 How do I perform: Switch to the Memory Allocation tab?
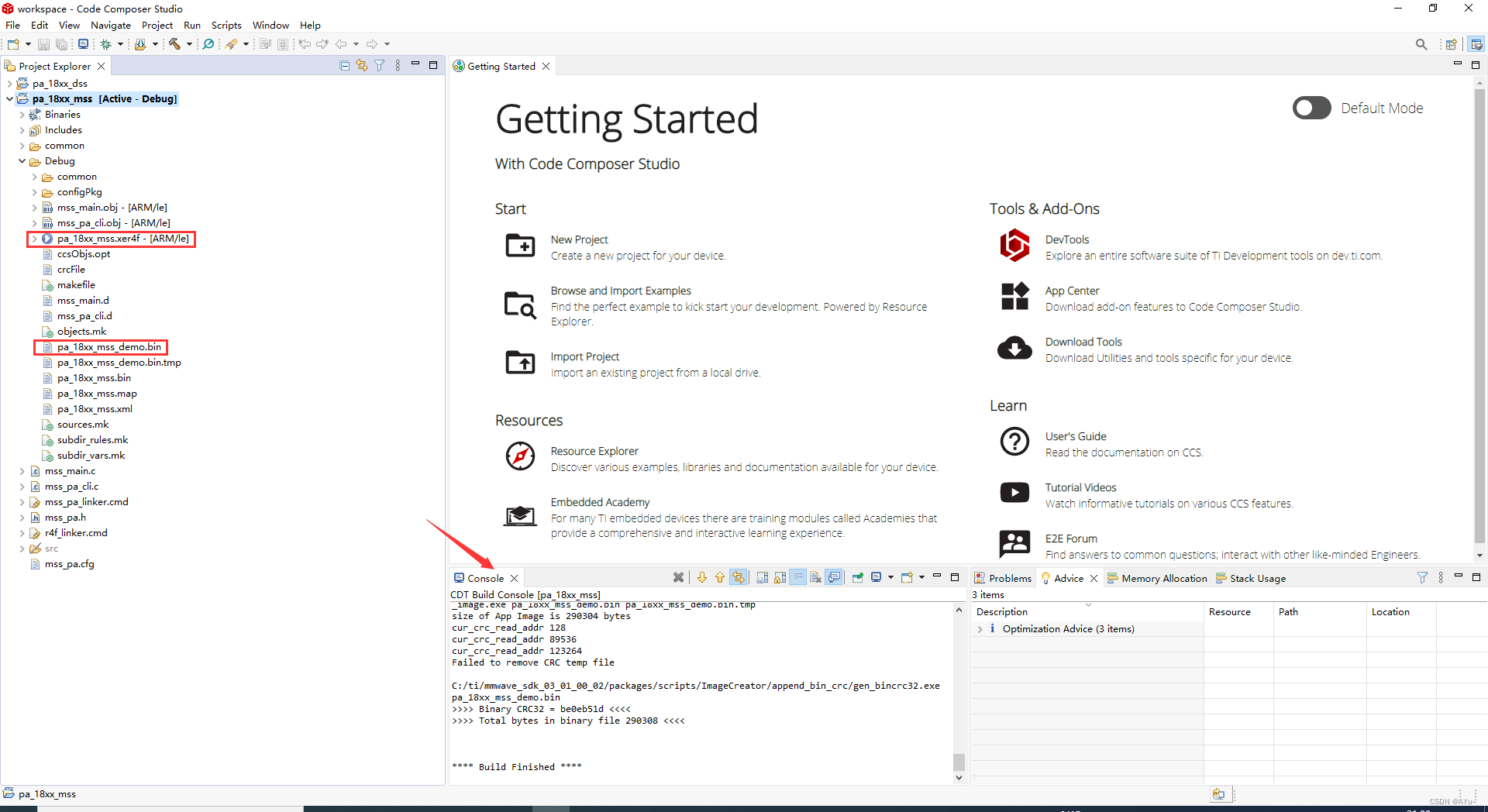1158,578
